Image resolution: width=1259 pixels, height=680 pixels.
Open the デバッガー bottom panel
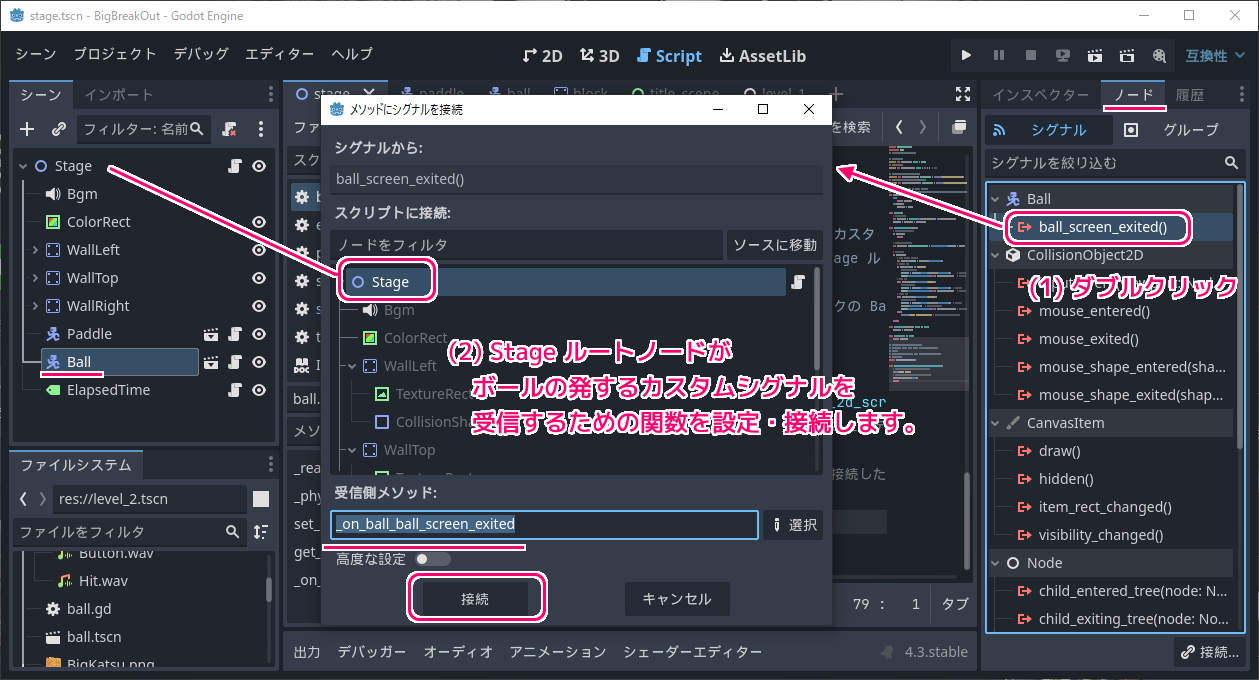372,652
